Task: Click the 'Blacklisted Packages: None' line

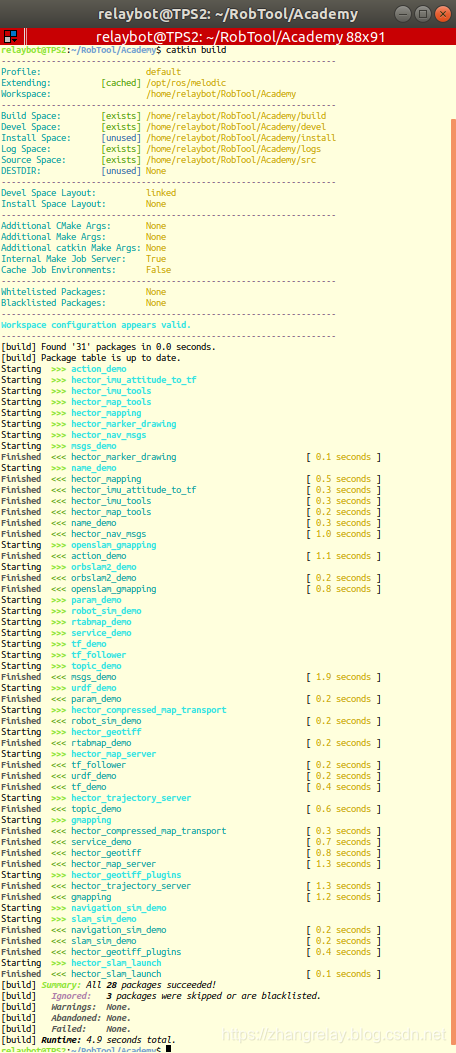Action: [83, 303]
